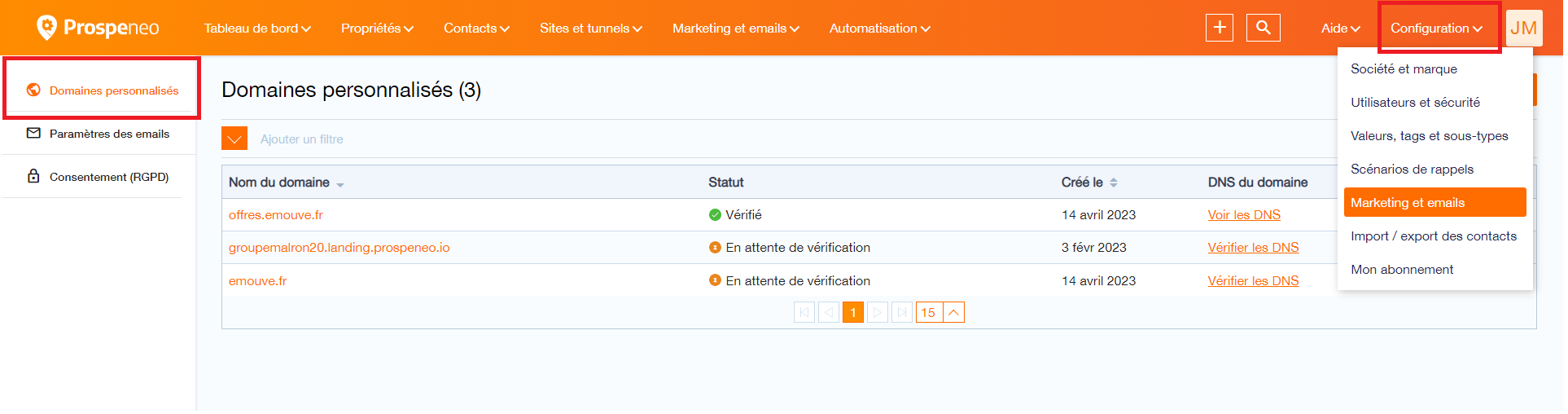Click DNS du domaine column header
The image size is (1568, 414).
[x=1258, y=183]
